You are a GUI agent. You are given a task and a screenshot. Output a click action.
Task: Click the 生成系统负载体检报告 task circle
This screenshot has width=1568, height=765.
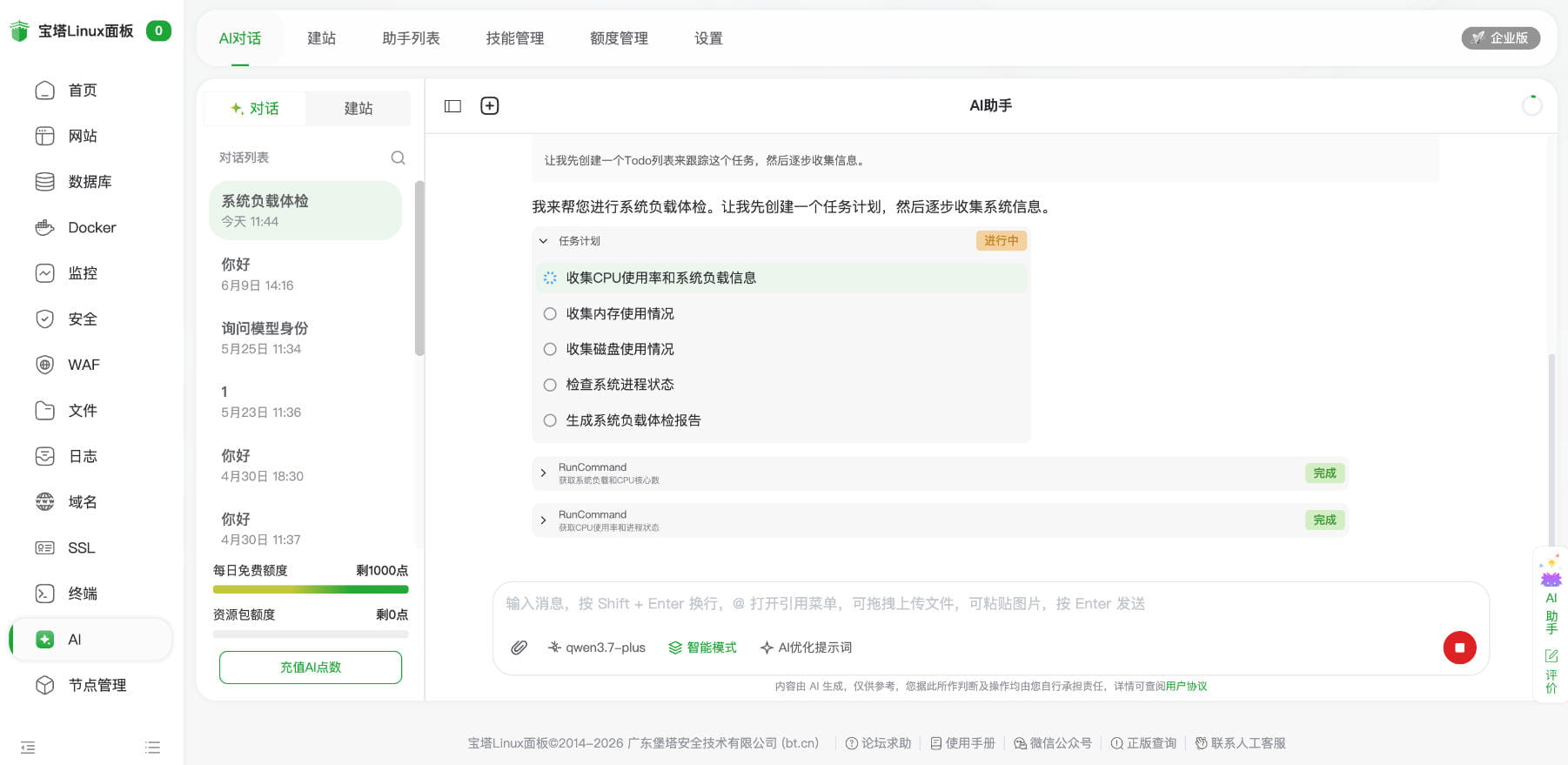pos(550,420)
